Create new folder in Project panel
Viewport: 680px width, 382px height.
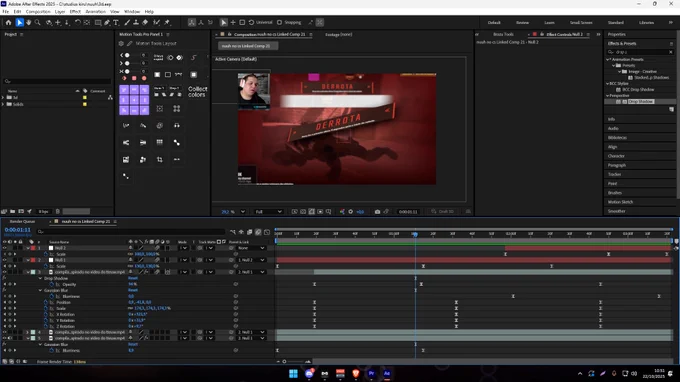click(13, 211)
